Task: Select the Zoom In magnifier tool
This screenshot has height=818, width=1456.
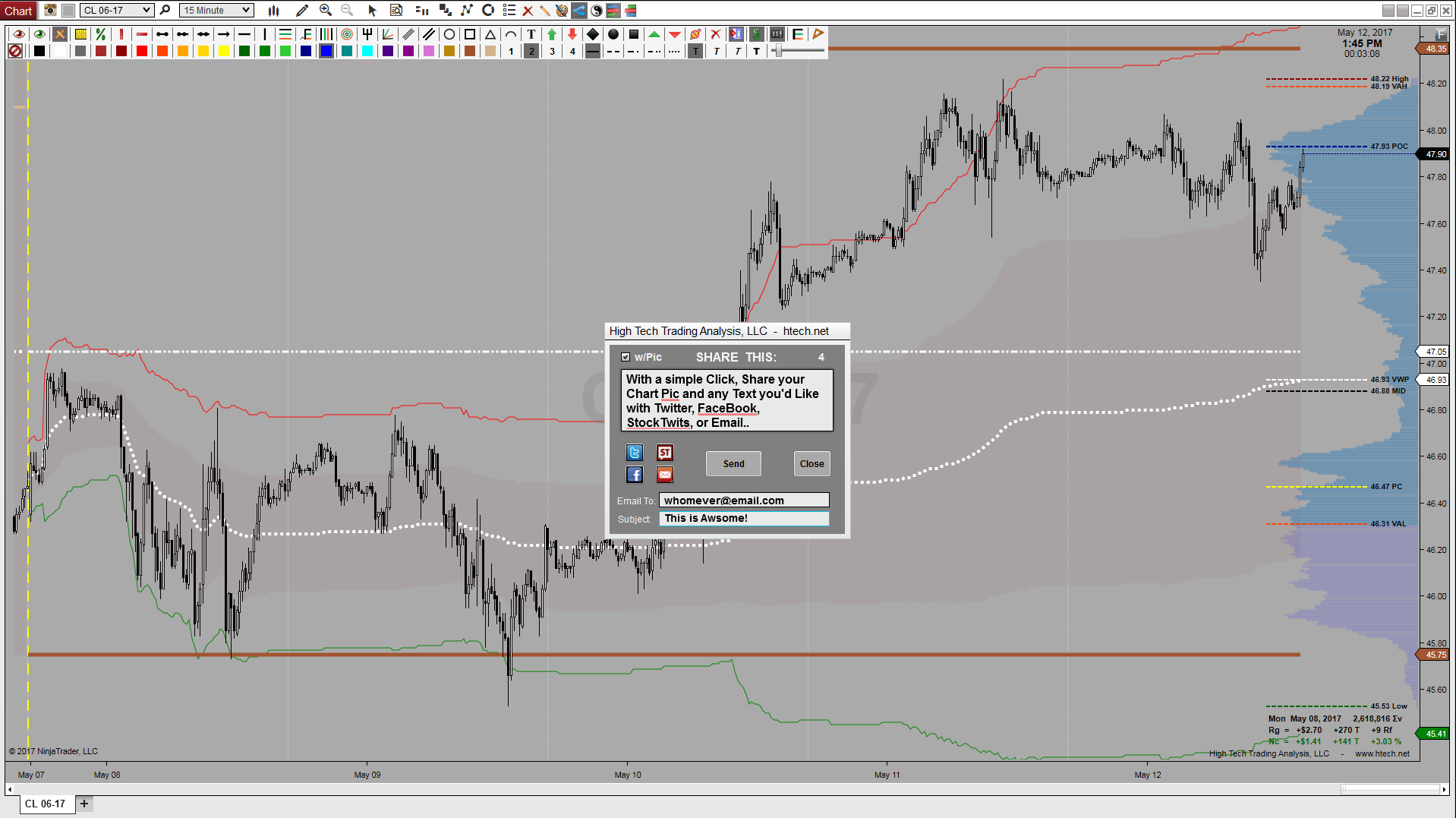Action: coord(326,11)
